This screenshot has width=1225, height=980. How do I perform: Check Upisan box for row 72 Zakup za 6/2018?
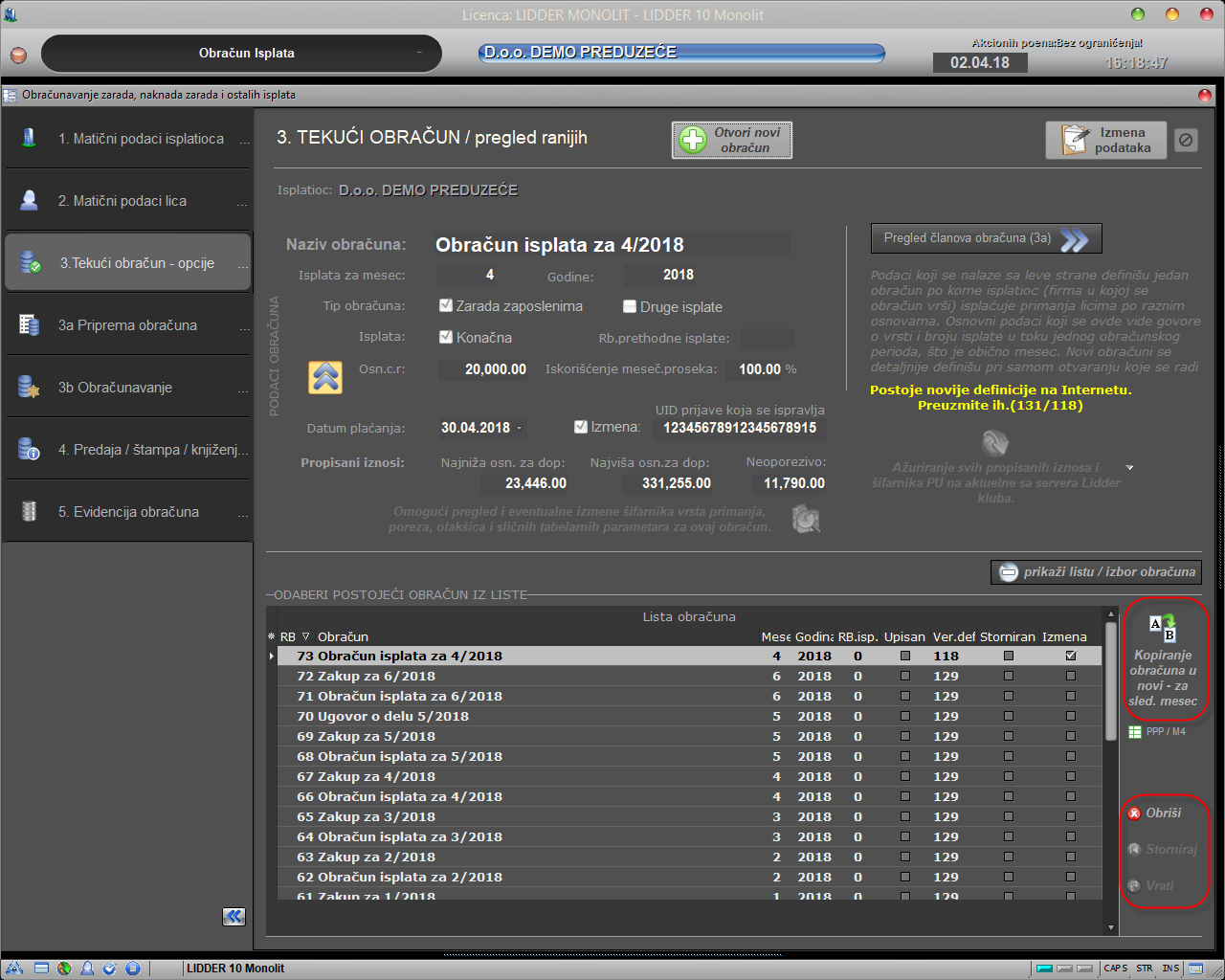click(x=904, y=676)
